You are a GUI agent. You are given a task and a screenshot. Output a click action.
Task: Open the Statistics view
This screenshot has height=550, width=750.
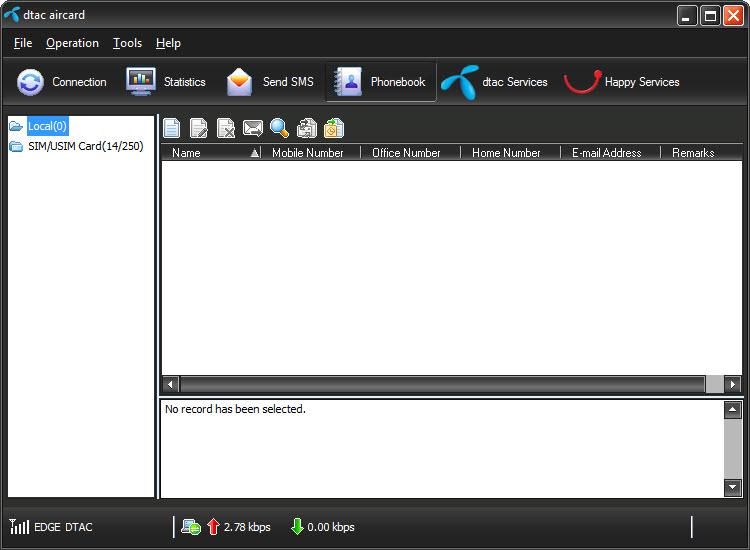pos(165,82)
